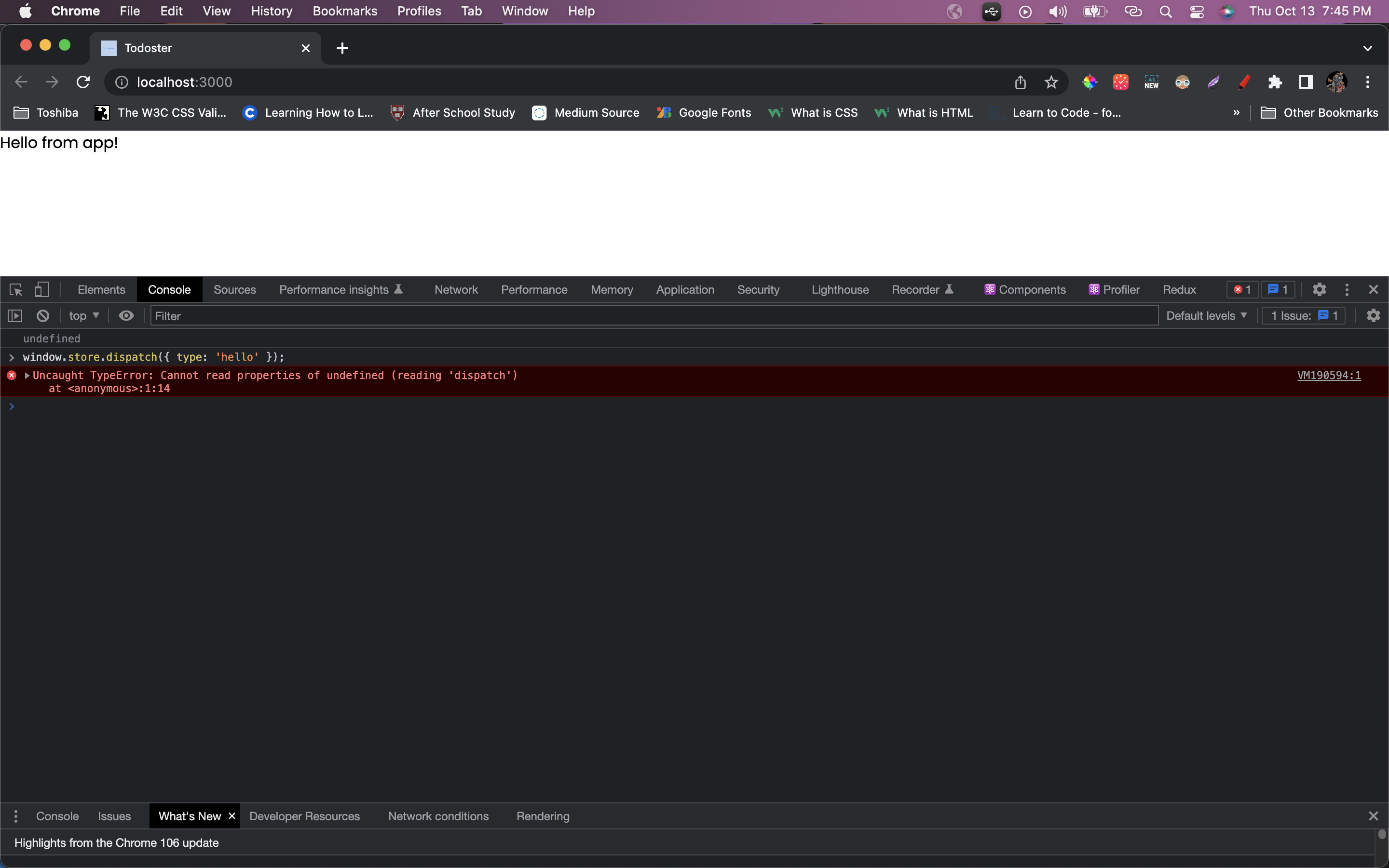Share this page icon

click(x=1020, y=82)
